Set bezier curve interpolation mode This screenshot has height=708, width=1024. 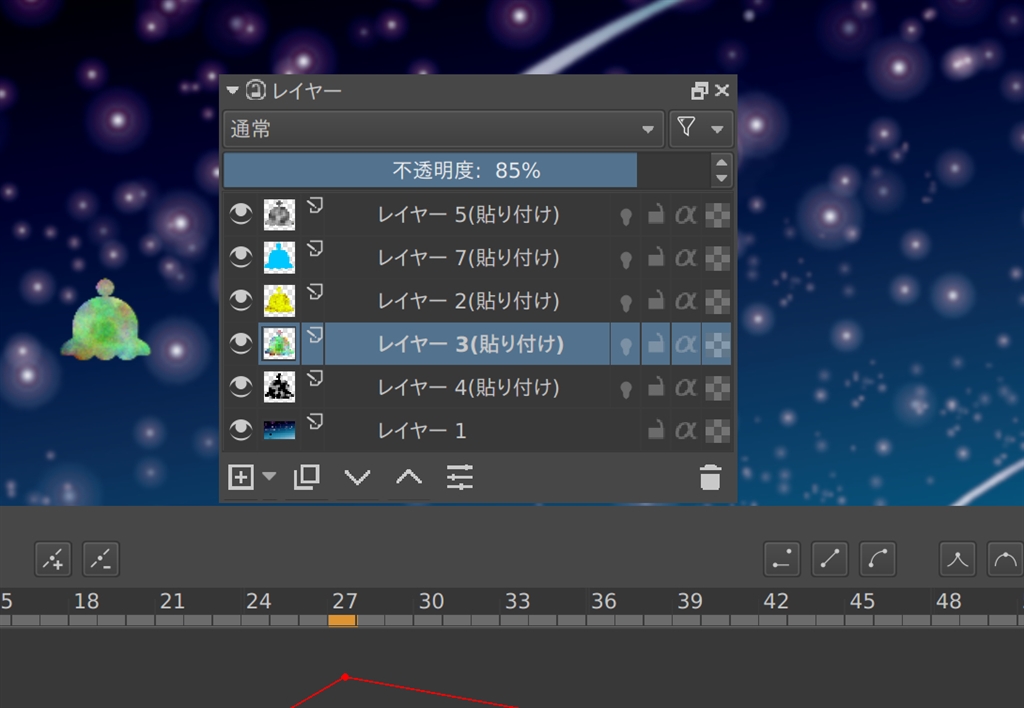pyautogui.click(x=878, y=558)
